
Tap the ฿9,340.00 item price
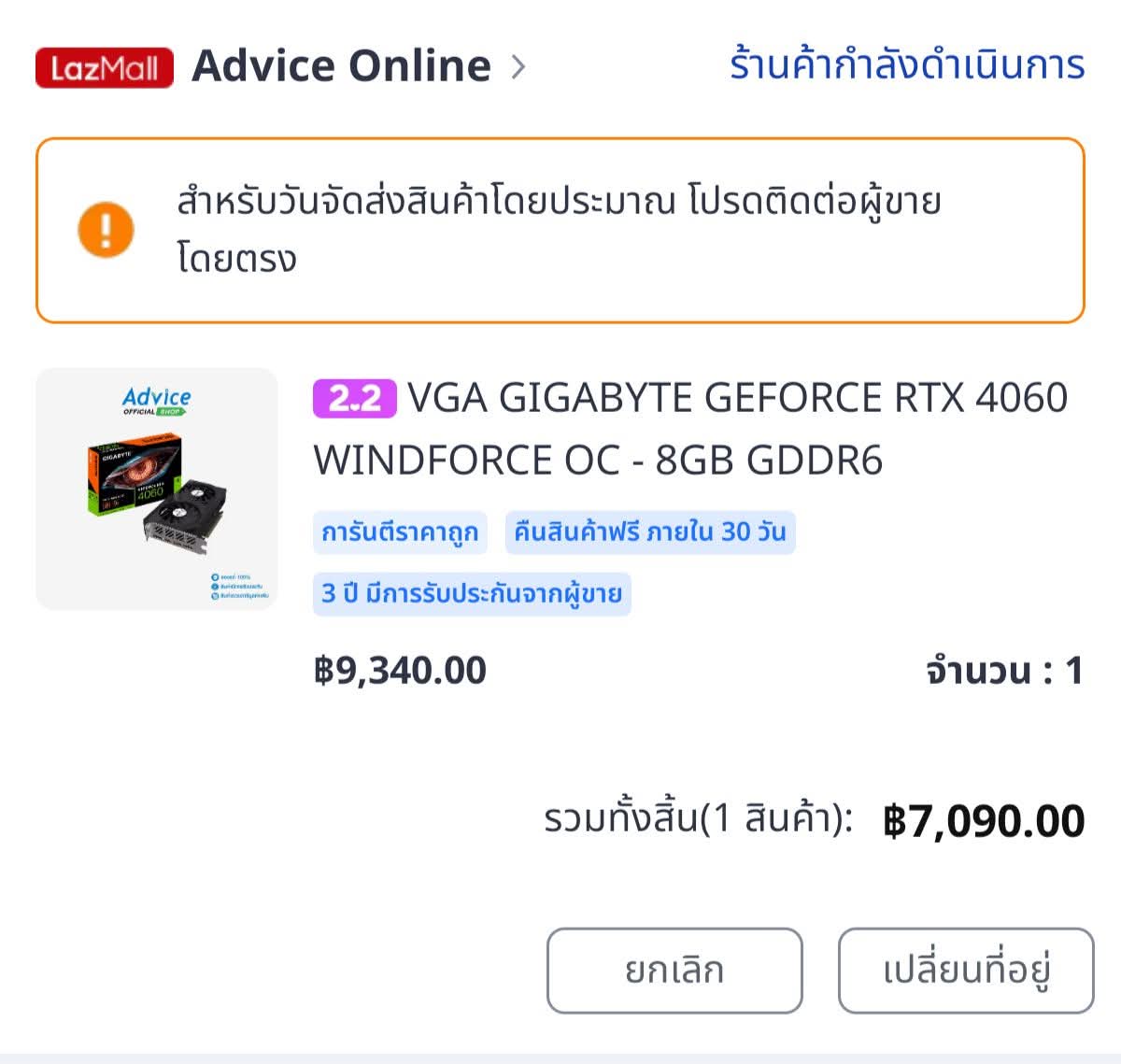point(400,671)
